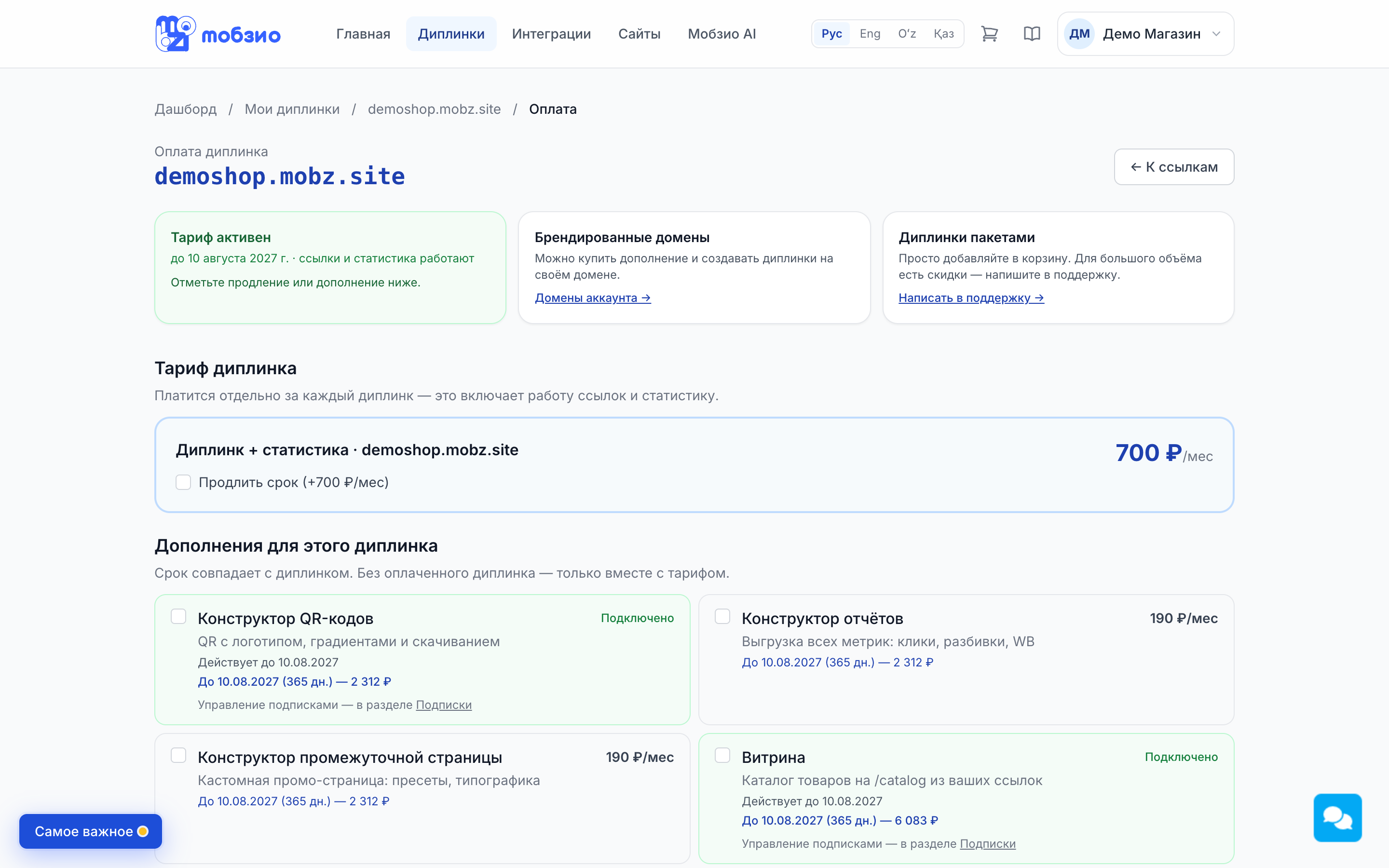1389x868 pixels.
Task: Switch language to O'z
Action: click(907, 34)
